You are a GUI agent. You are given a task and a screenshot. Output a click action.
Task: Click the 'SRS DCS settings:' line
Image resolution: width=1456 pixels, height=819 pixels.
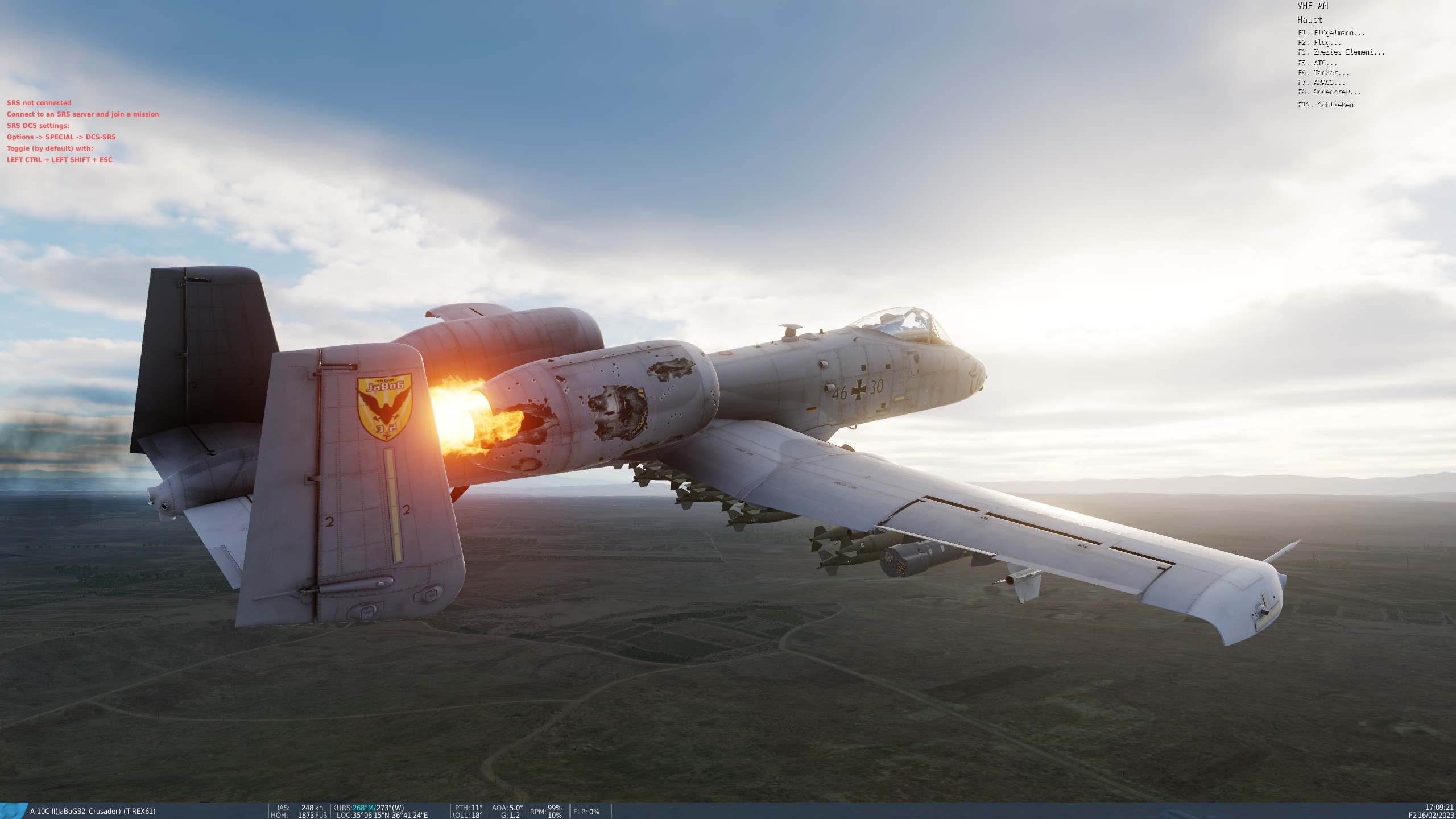38,126
